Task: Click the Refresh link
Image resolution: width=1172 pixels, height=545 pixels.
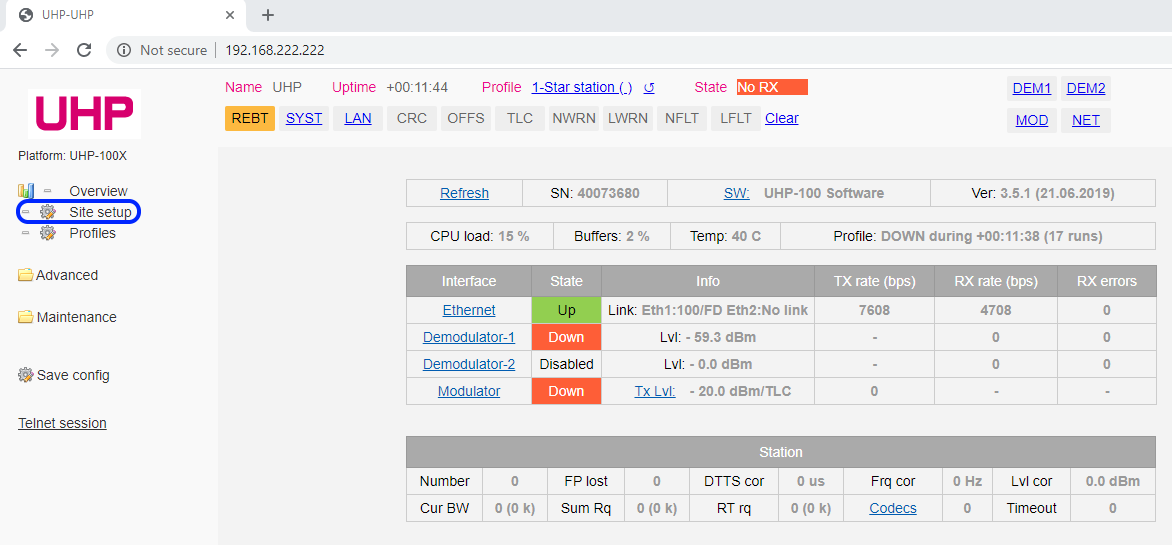Action: tap(464, 193)
